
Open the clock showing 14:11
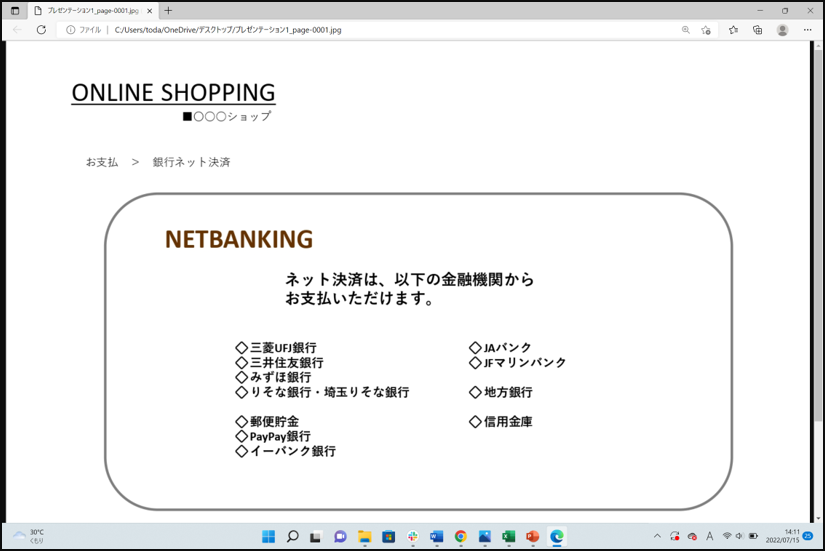(782, 536)
